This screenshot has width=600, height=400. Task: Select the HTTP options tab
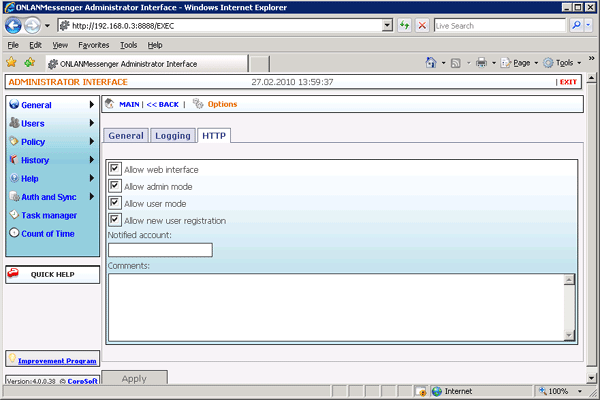(x=214, y=136)
